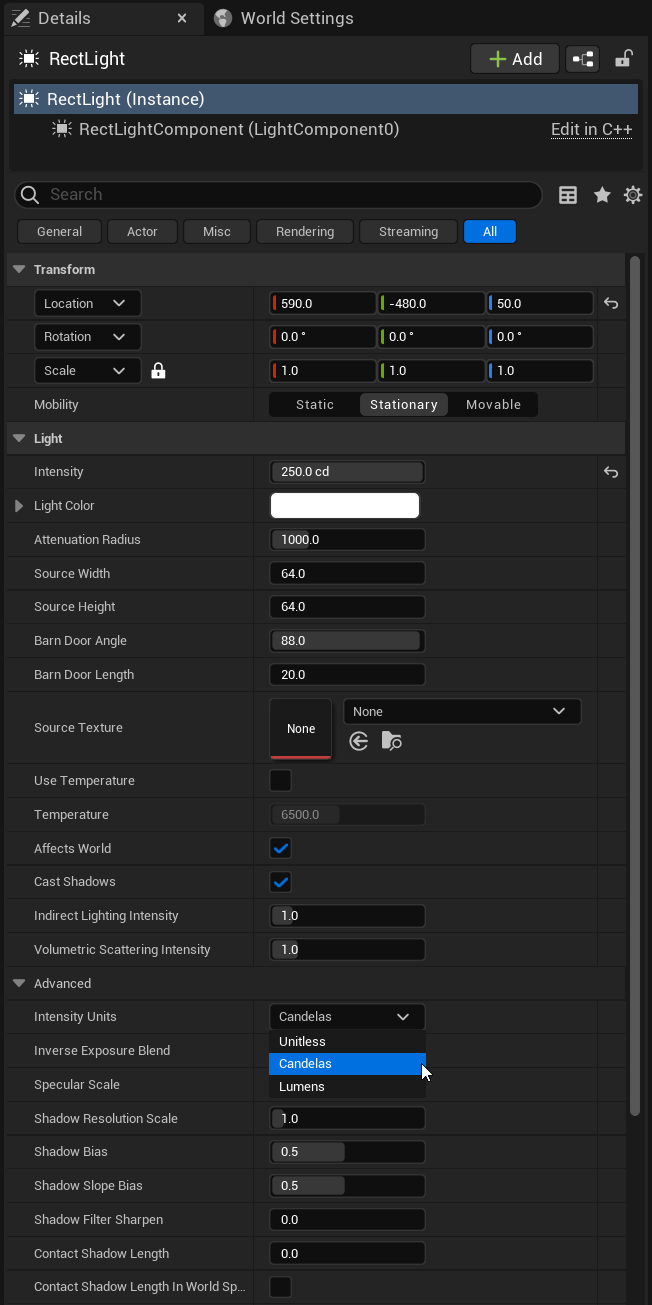Open the Location type dropdown
This screenshot has height=1305, width=652.
88,303
